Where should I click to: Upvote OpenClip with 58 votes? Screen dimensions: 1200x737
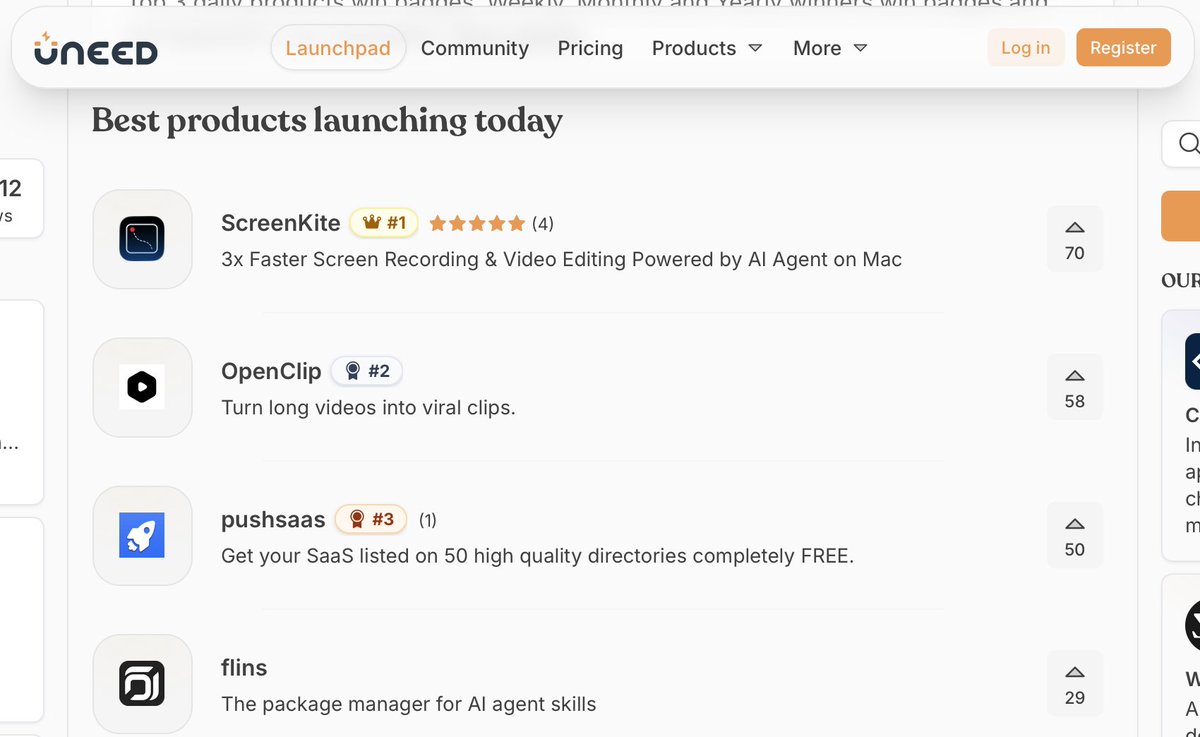click(x=1075, y=387)
